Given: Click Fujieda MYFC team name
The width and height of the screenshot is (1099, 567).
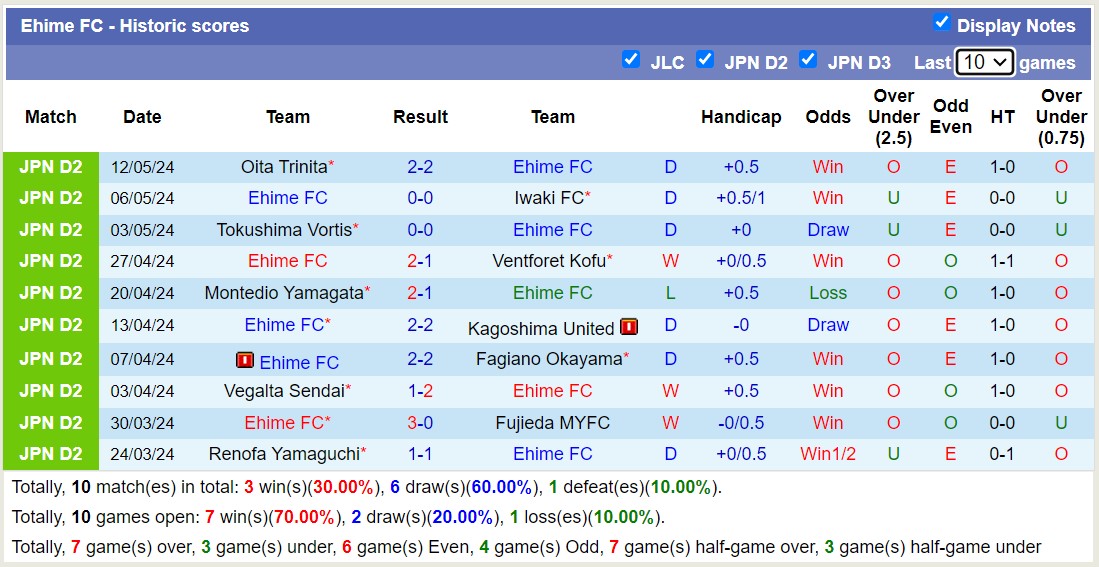Looking at the screenshot, I should point(552,423).
